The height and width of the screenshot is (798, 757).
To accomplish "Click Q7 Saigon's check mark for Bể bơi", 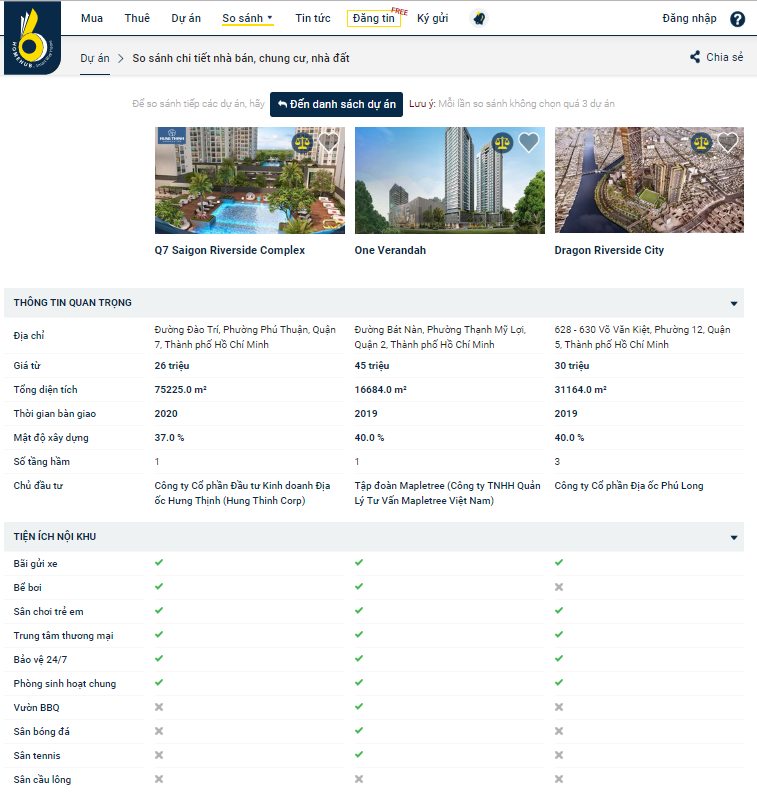I will click(159, 586).
